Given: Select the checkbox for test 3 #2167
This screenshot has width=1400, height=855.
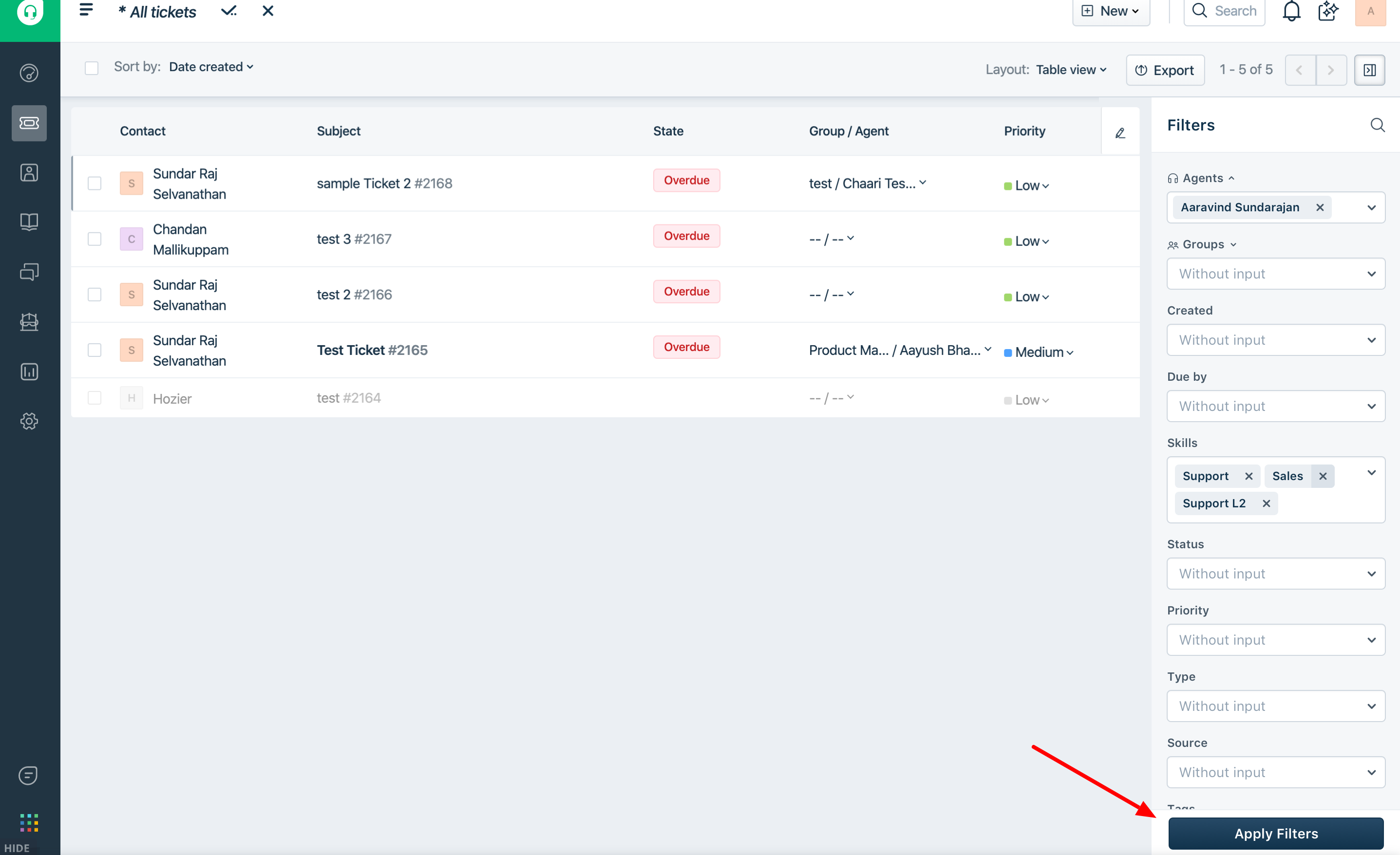Looking at the screenshot, I should 95,239.
